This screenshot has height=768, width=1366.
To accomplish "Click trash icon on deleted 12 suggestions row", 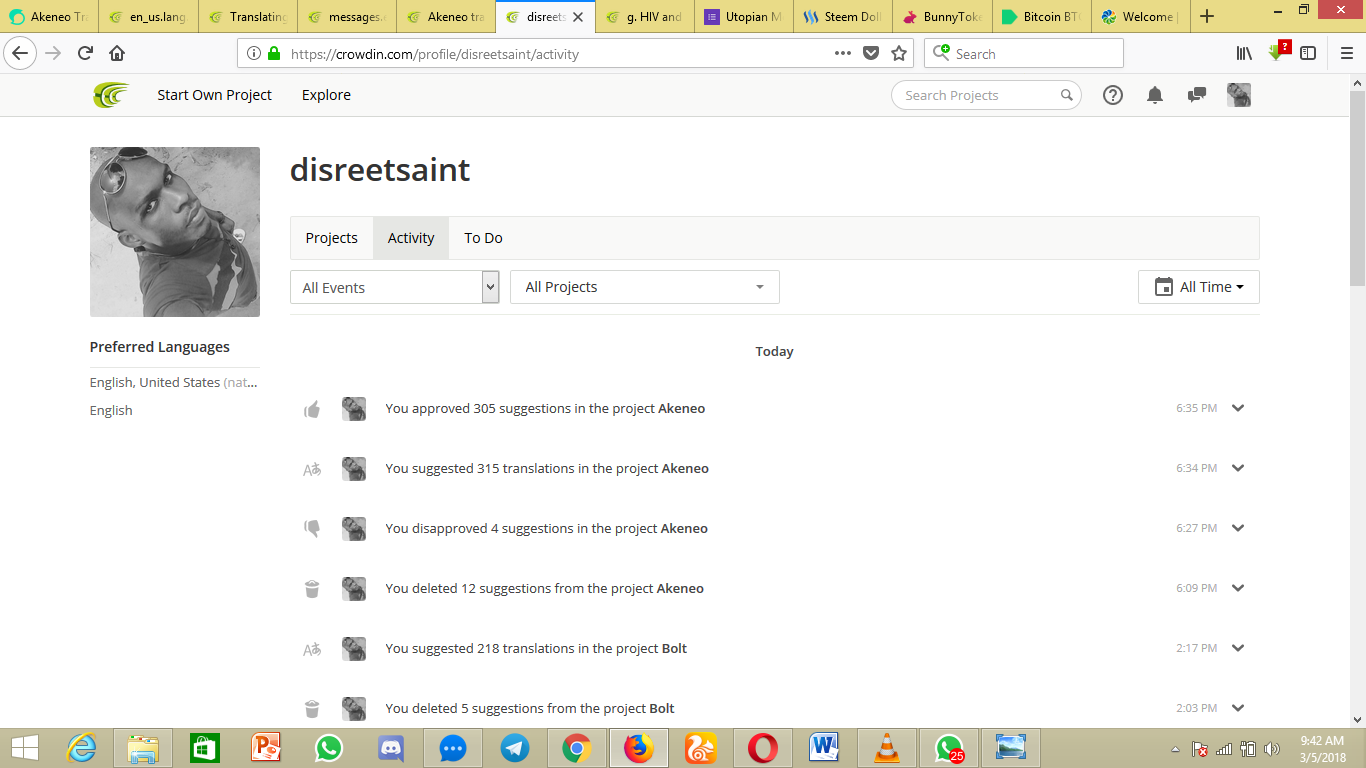I will click(312, 589).
